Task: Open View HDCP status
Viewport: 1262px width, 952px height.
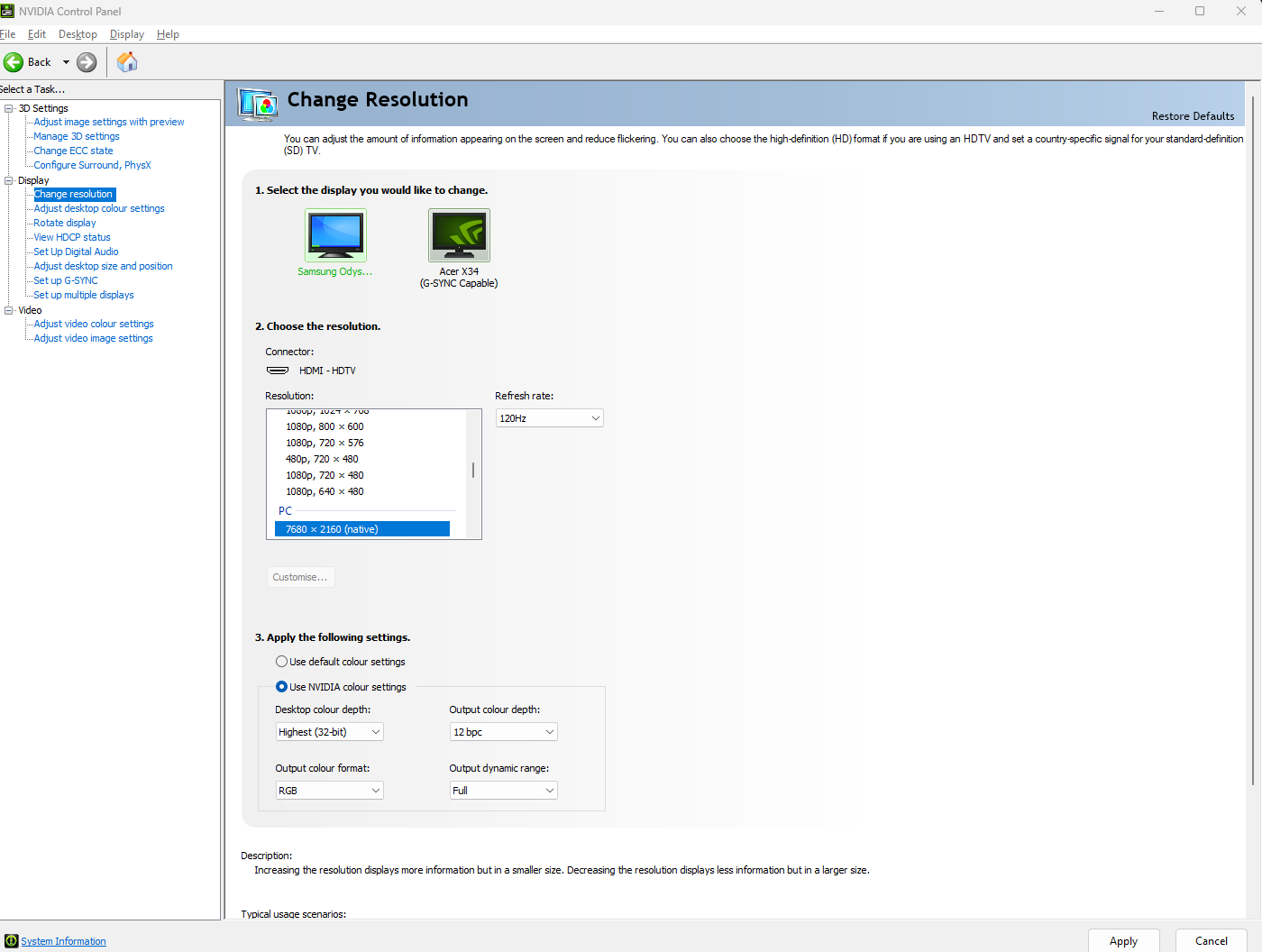Action: coord(72,237)
